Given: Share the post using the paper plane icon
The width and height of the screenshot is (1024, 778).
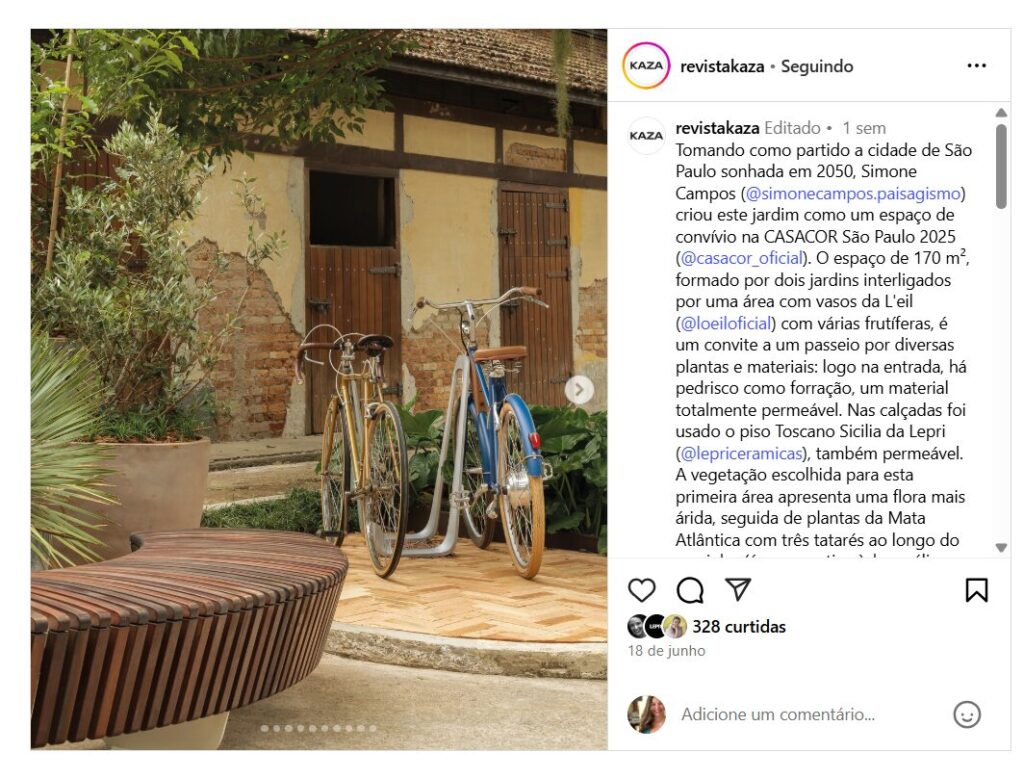Looking at the screenshot, I should click(737, 590).
